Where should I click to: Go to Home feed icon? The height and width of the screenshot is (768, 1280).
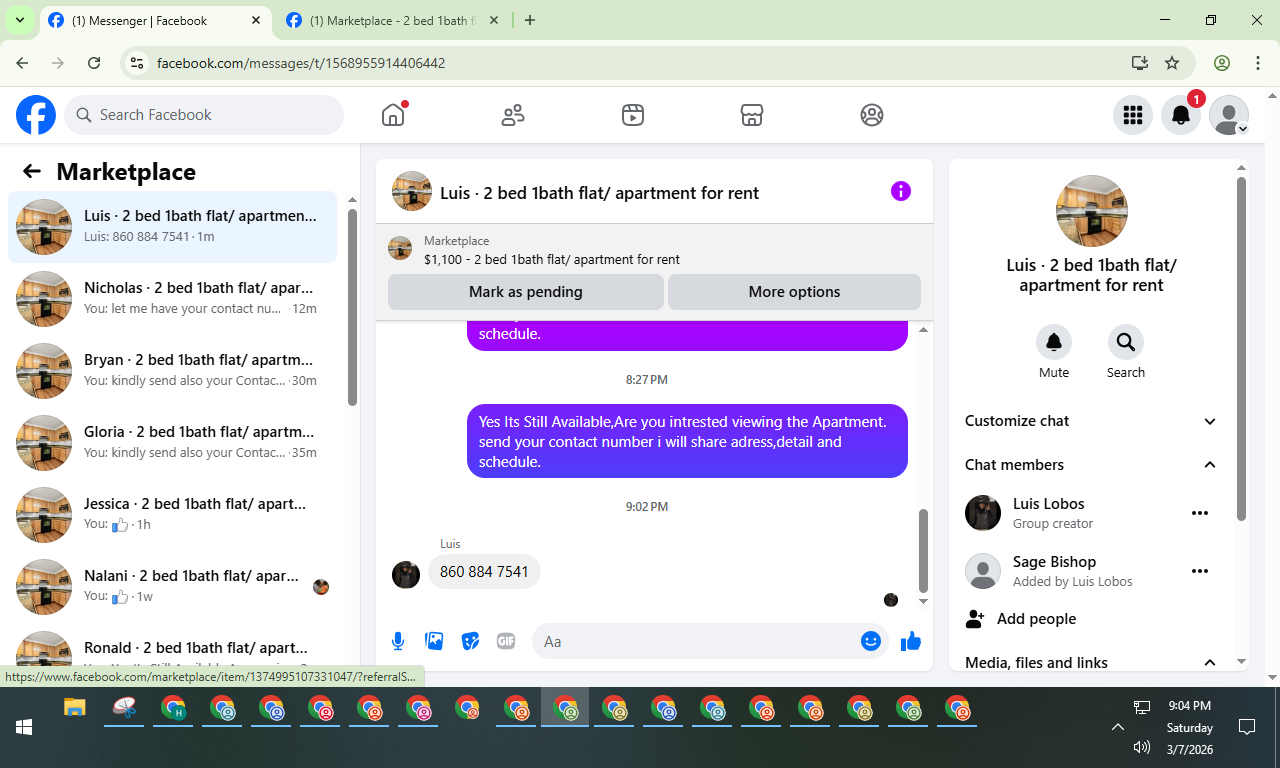click(x=393, y=115)
